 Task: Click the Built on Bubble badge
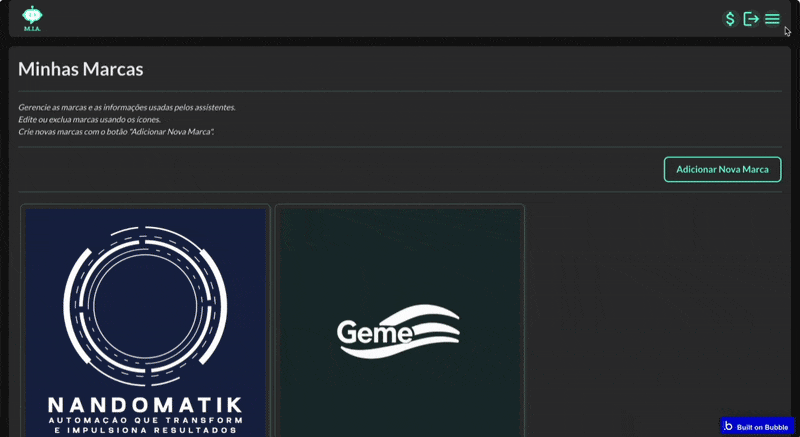click(757, 426)
